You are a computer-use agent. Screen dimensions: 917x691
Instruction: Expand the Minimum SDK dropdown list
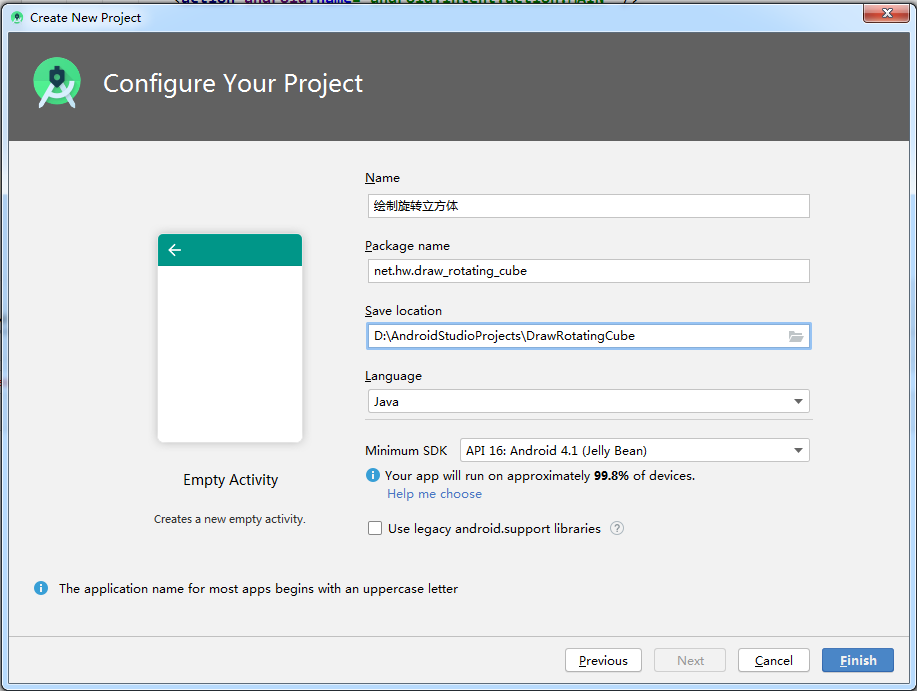635,450
